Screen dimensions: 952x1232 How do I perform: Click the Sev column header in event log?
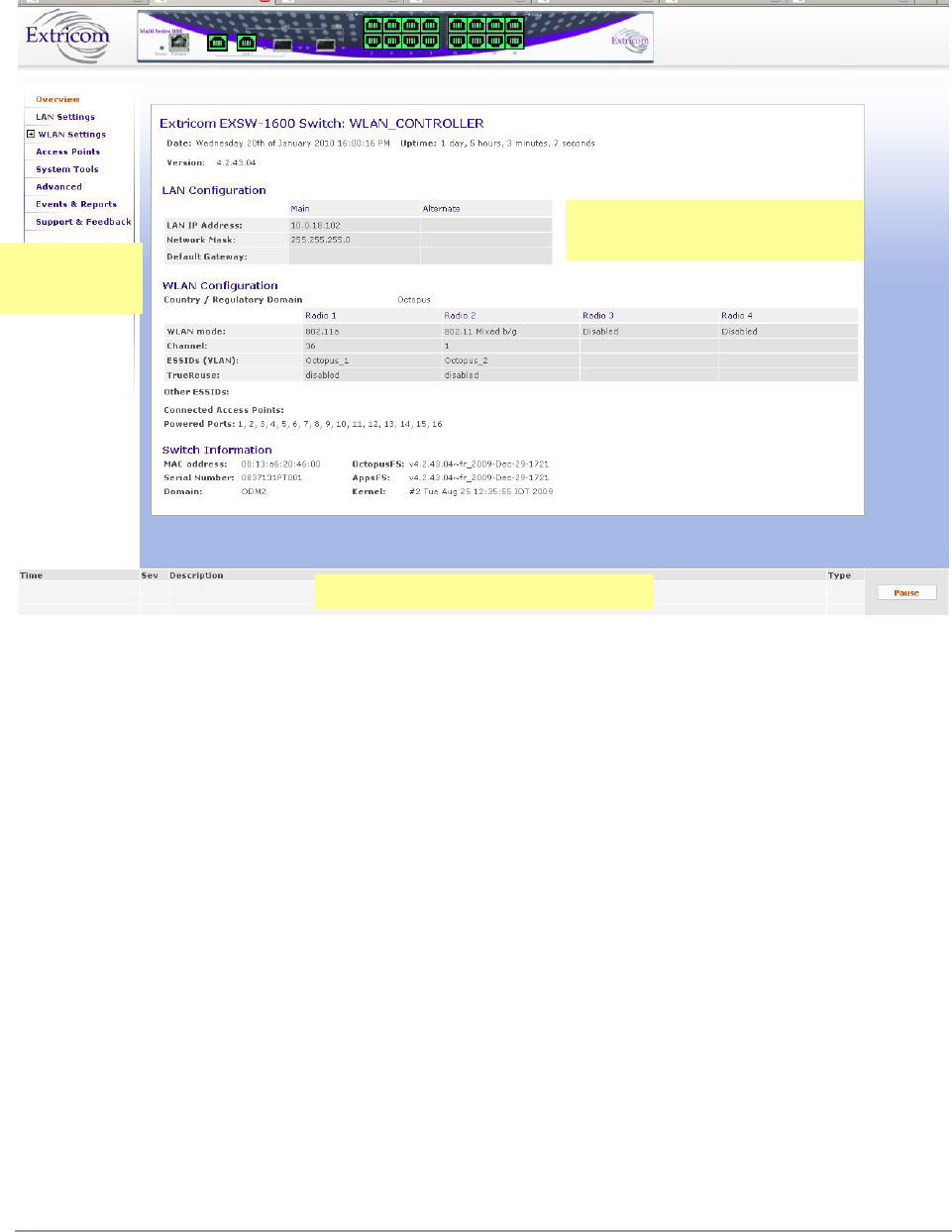click(150, 575)
